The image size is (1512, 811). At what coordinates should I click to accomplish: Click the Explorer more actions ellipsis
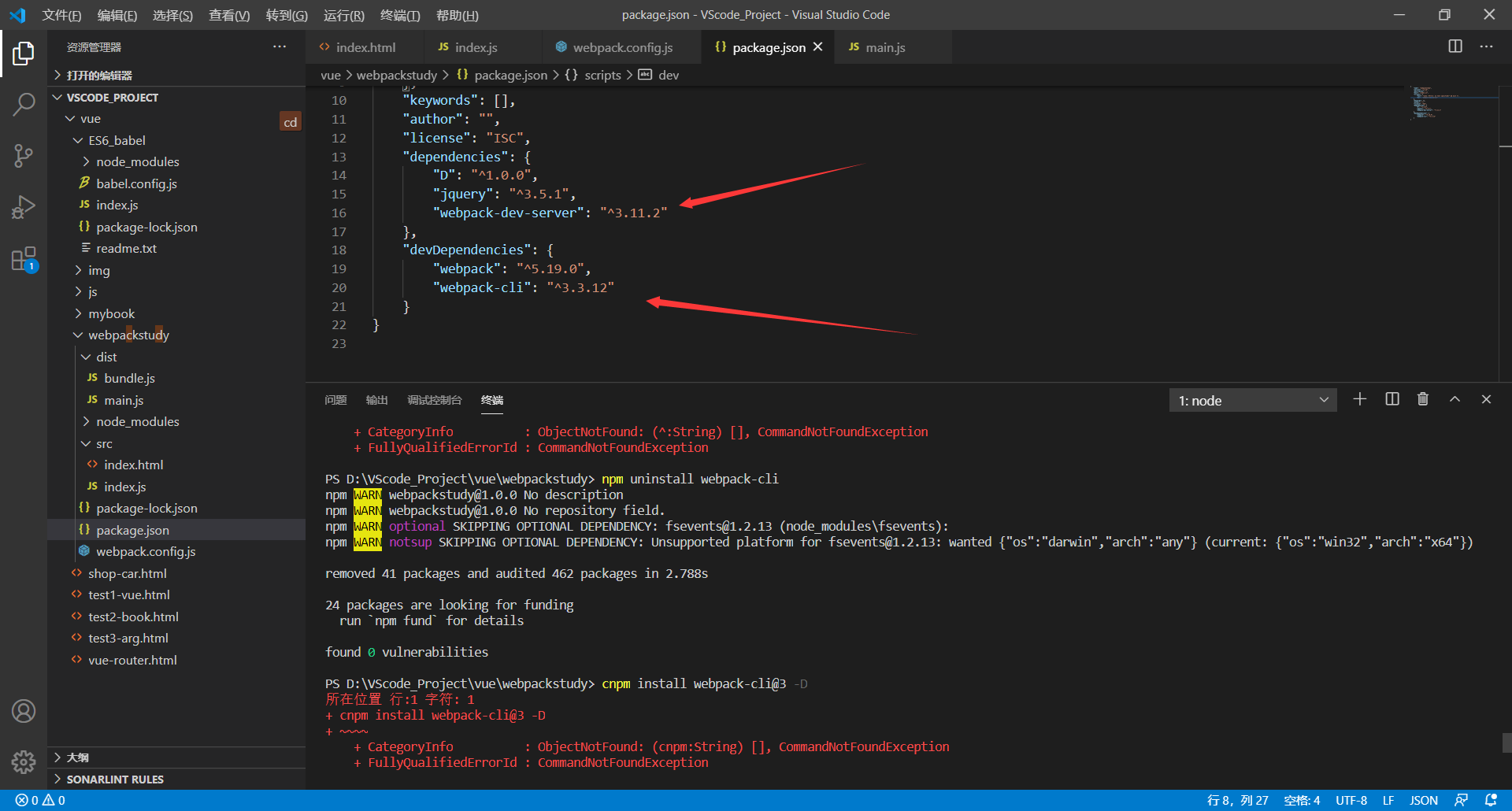(280, 47)
